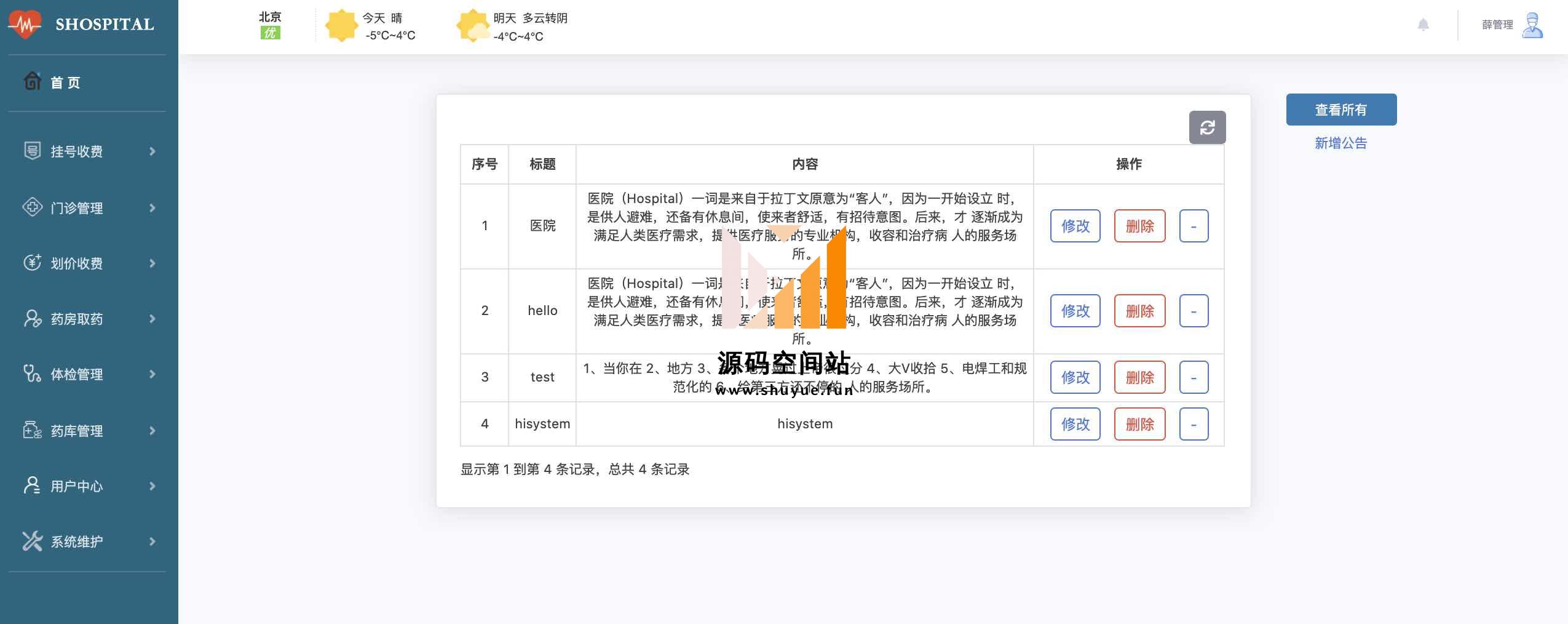Click the hello title cell
The height and width of the screenshot is (624, 1568).
click(542, 311)
